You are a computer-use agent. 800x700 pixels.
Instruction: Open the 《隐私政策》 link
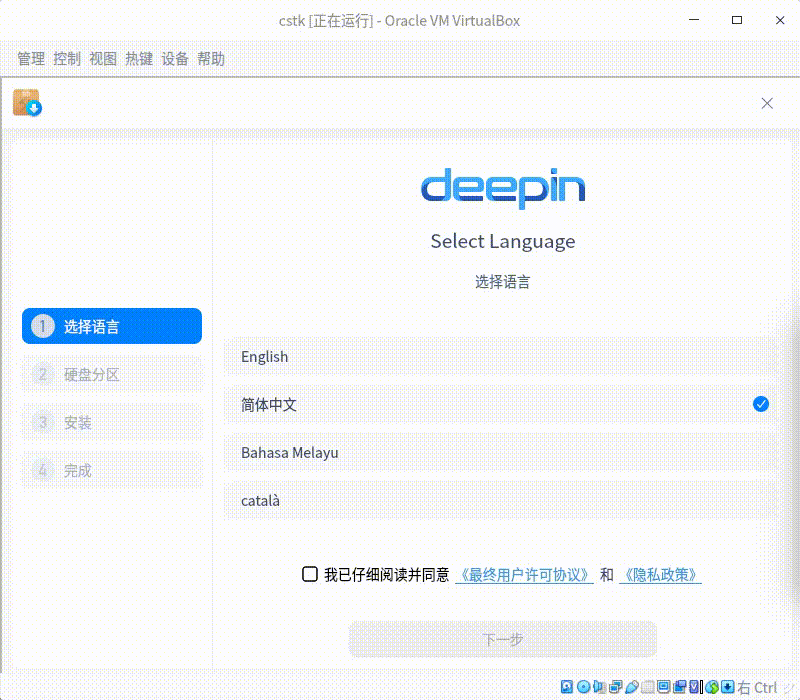tap(661, 574)
